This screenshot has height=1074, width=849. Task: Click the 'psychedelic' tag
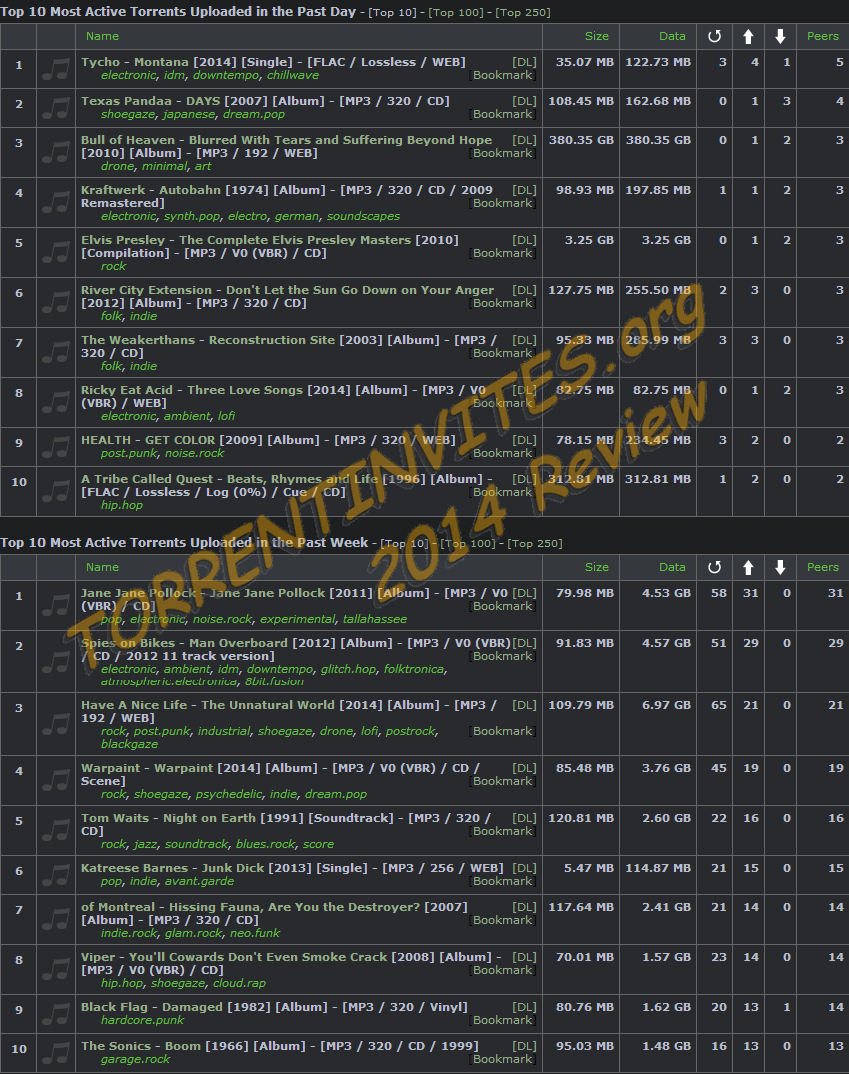point(229,795)
